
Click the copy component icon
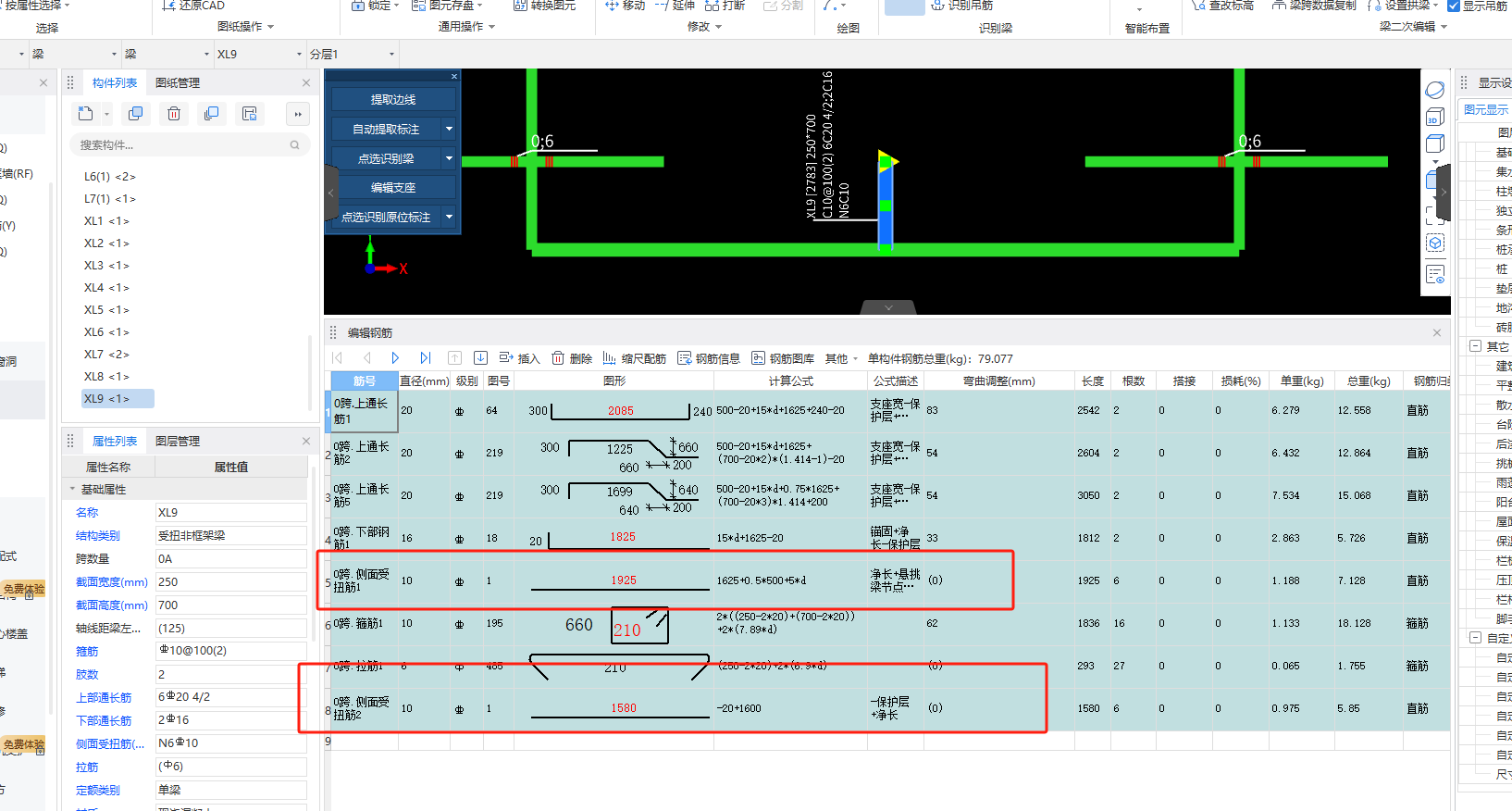[136, 114]
